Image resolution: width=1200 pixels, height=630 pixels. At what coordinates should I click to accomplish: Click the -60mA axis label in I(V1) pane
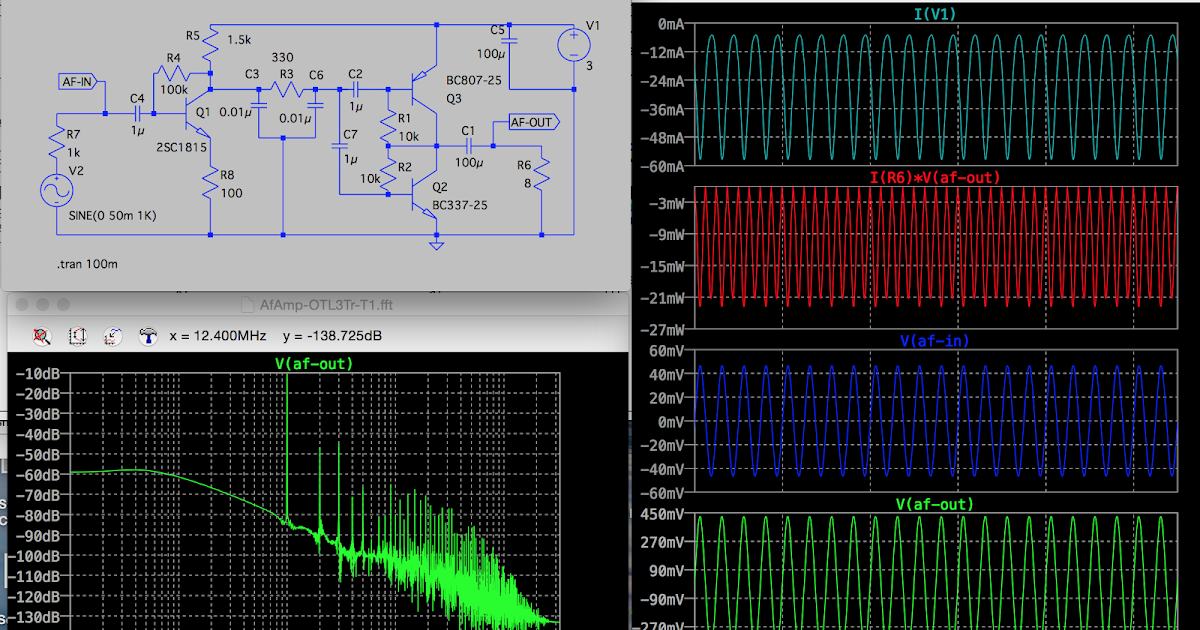[x=664, y=167]
